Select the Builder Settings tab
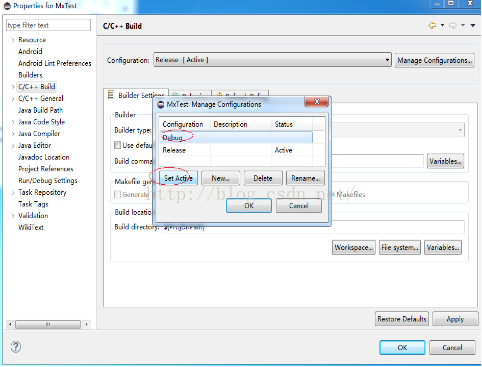The image size is (482, 367). tap(136, 95)
